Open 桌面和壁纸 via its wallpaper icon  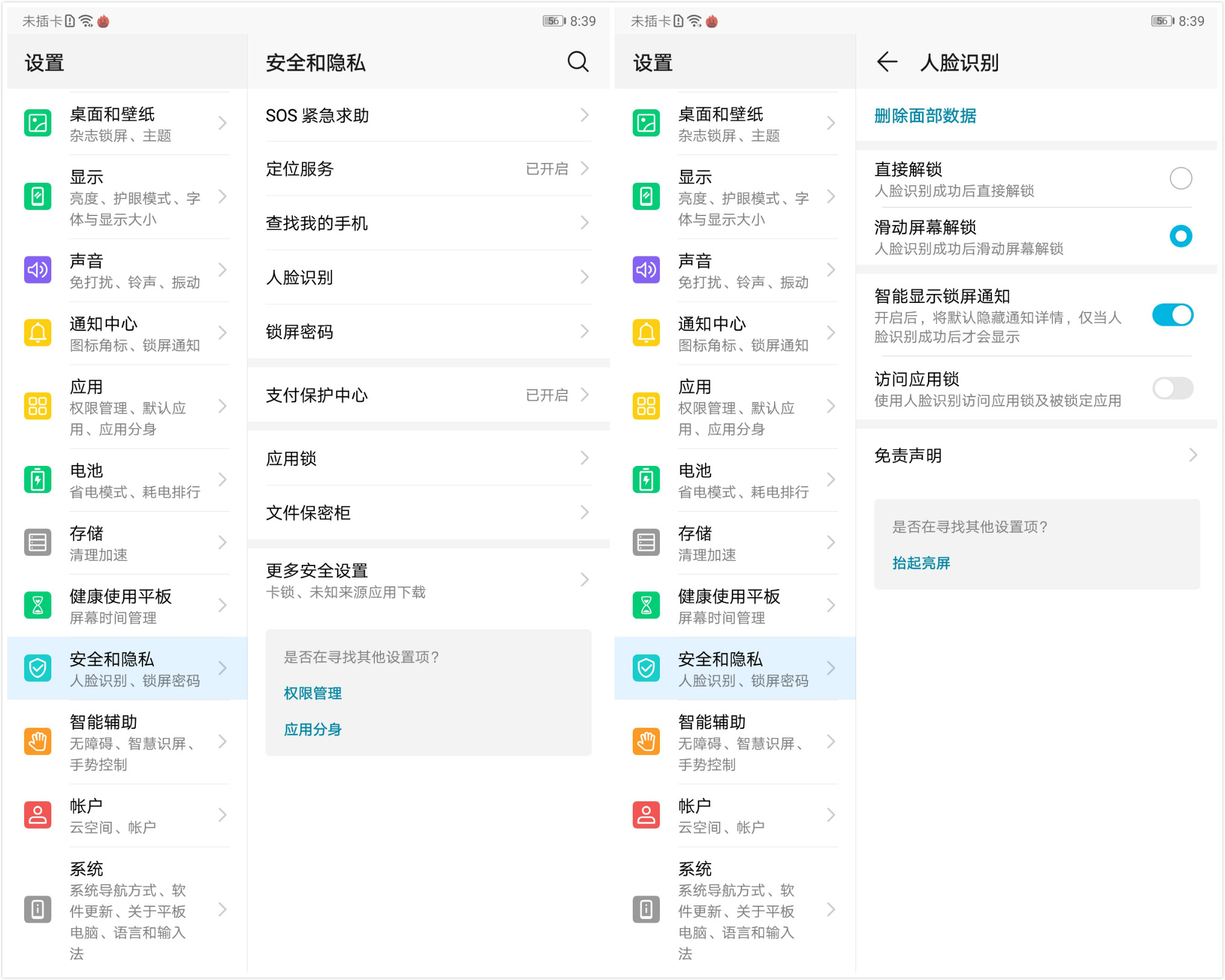(x=37, y=124)
